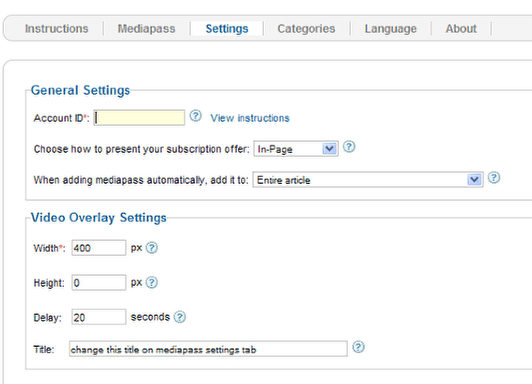The width and height of the screenshot is (532, 384).
Task: Open the In-Page subscription offer dropdown
Action: (x=296, y=149)
